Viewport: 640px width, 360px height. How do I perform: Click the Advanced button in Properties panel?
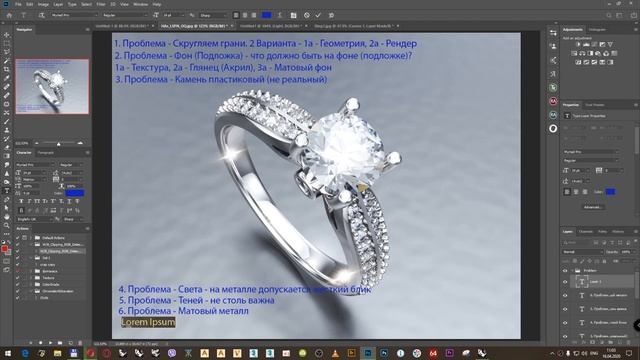tap(593, 207)
